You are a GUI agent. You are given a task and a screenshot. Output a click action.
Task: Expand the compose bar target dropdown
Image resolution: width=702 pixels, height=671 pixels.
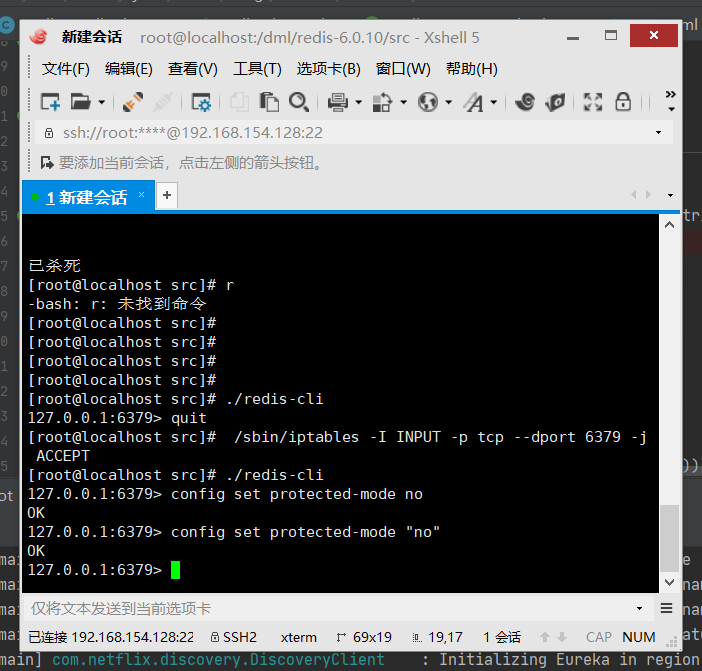coord(639,608)
